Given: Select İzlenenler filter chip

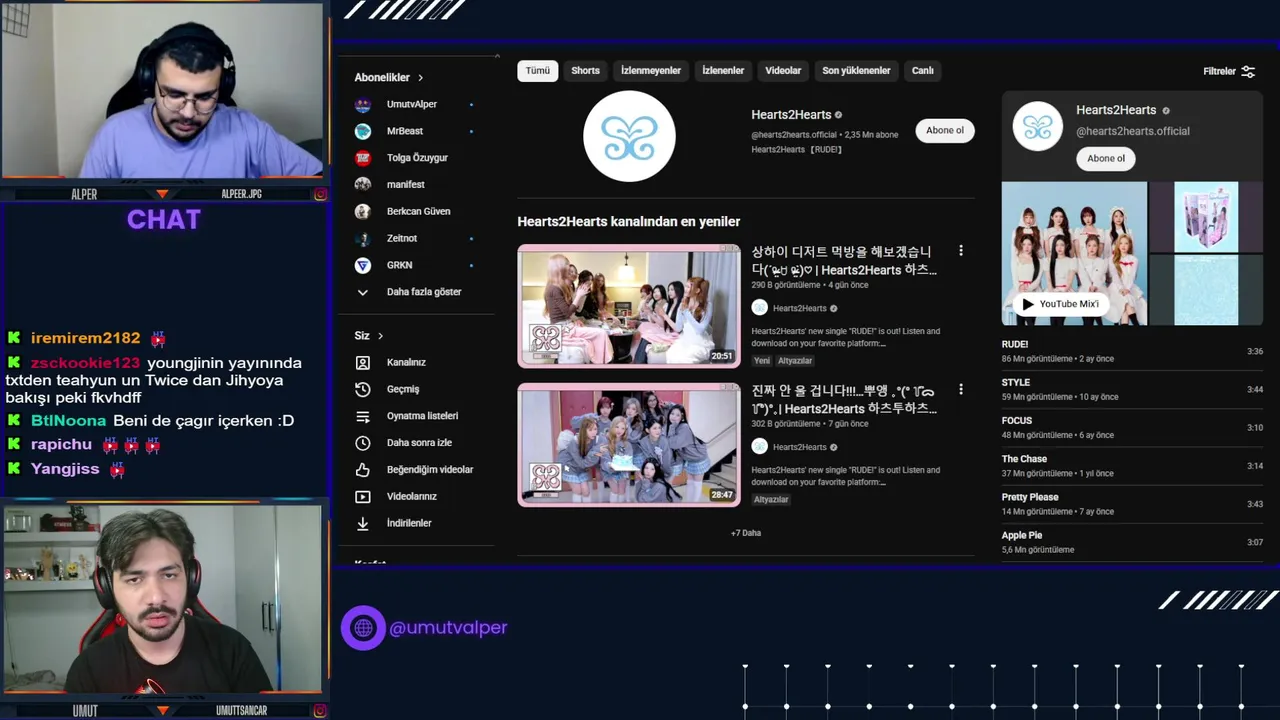Looking at the screenshot, I should [723, 71].
